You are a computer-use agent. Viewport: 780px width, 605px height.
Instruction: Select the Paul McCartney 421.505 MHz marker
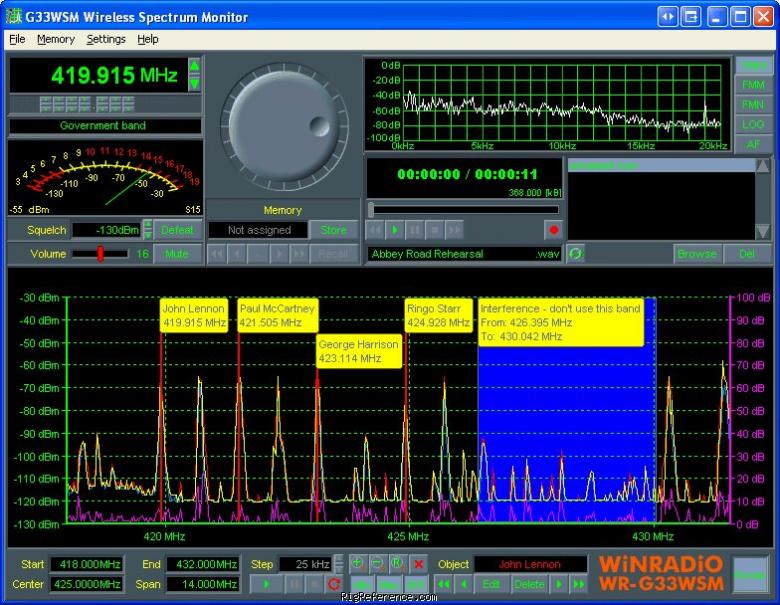278,315
